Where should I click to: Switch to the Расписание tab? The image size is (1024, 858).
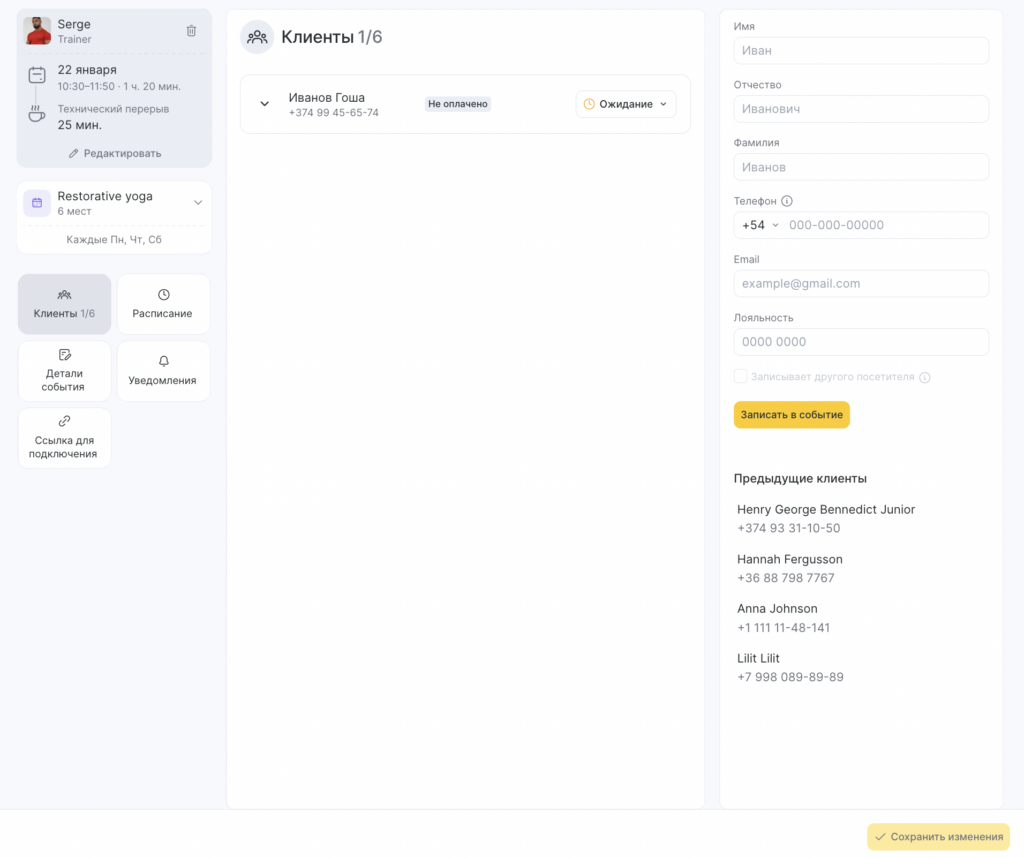[163, 304]
